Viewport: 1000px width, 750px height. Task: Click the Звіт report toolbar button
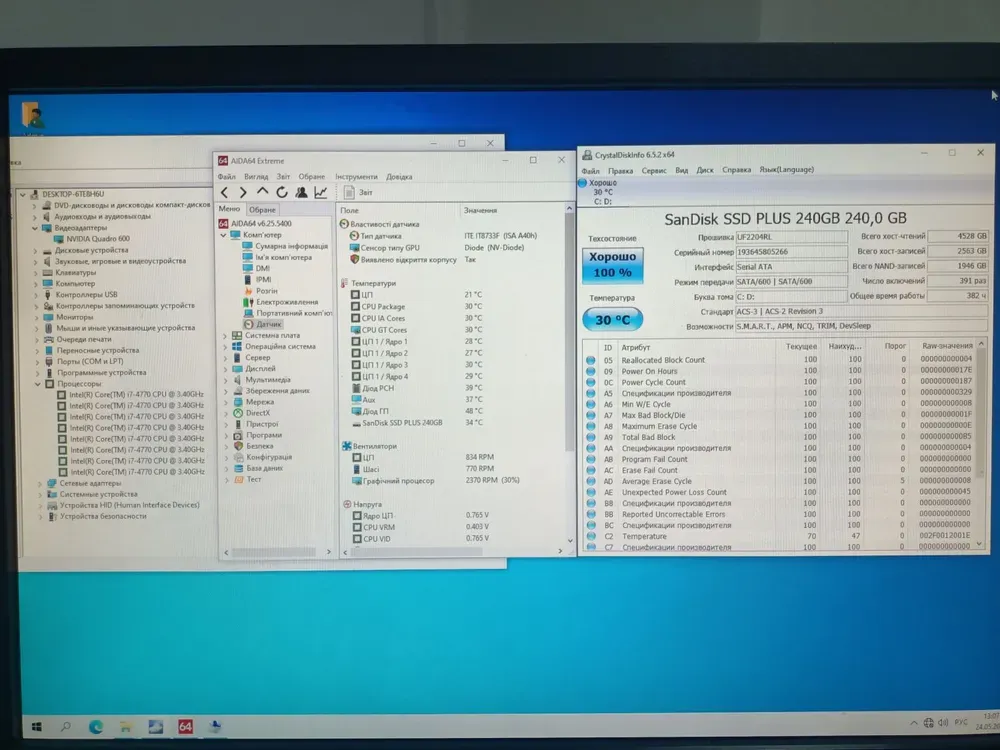[x=358, y=192]
